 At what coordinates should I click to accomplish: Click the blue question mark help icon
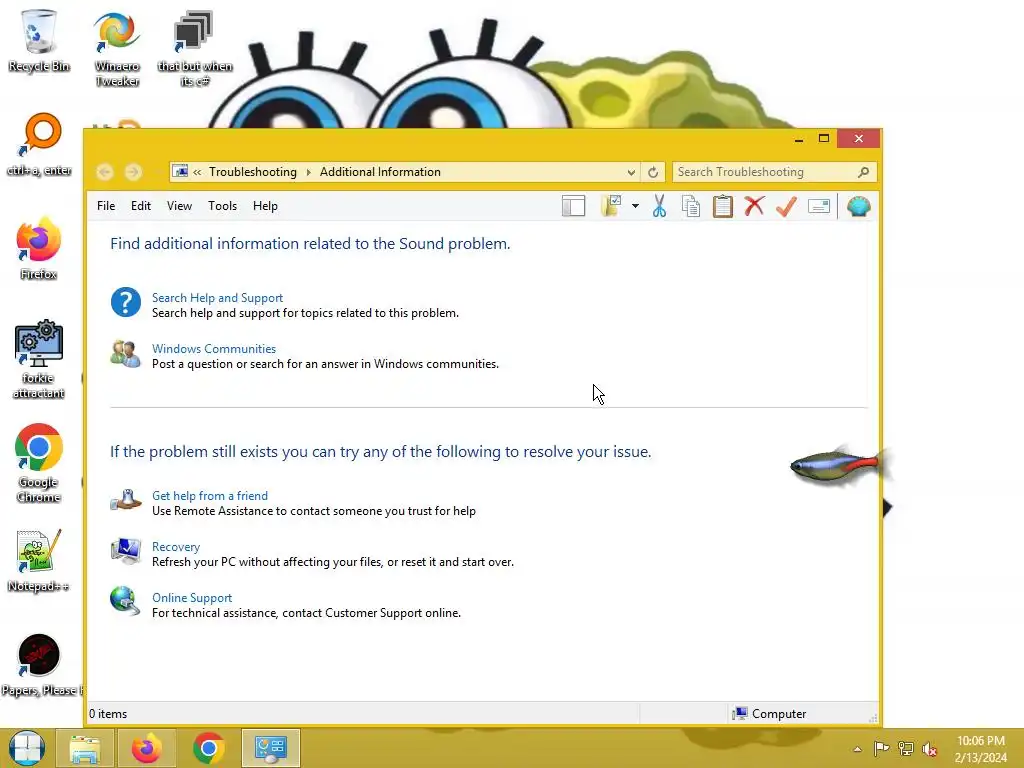[125, 302]
